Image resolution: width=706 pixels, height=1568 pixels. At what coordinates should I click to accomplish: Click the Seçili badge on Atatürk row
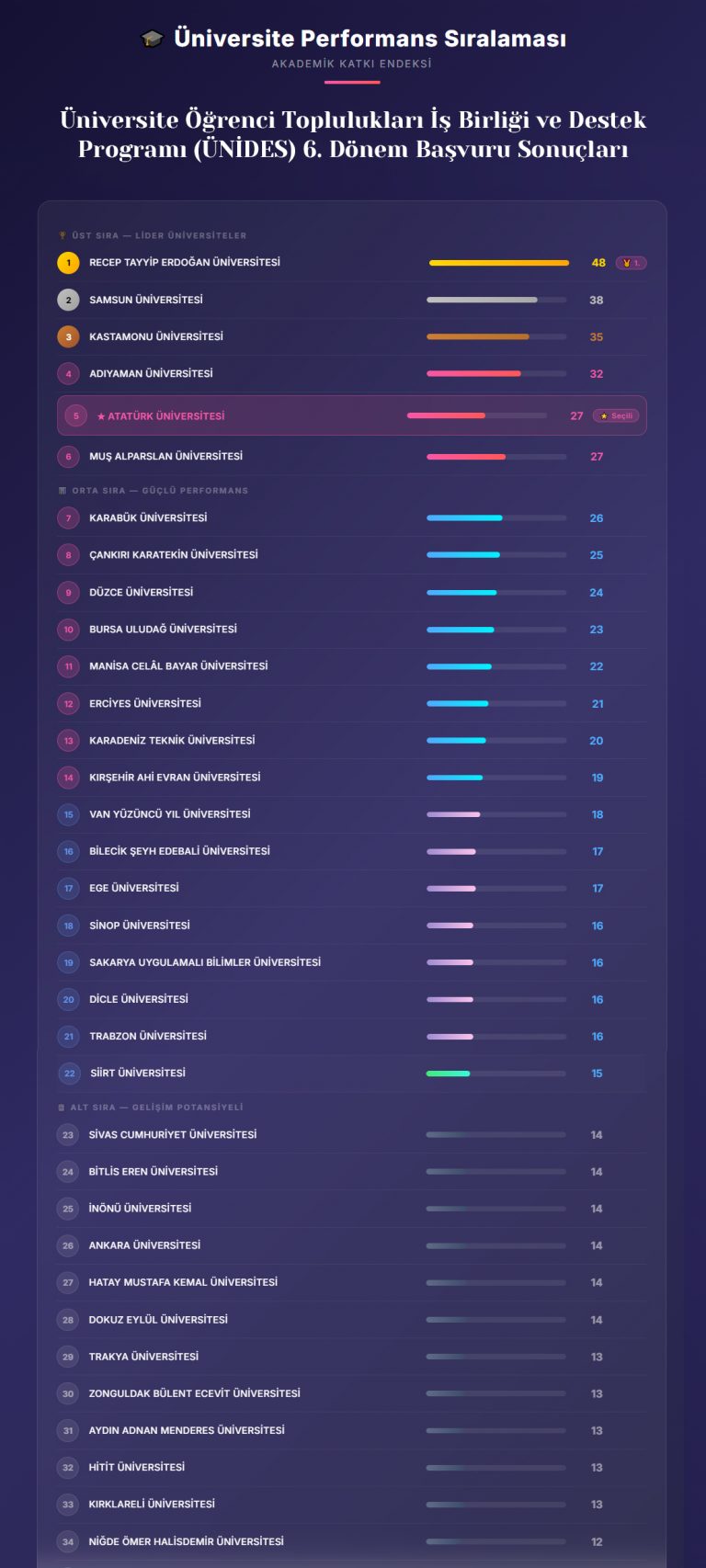pyautogui.click(x=616, y=416)
